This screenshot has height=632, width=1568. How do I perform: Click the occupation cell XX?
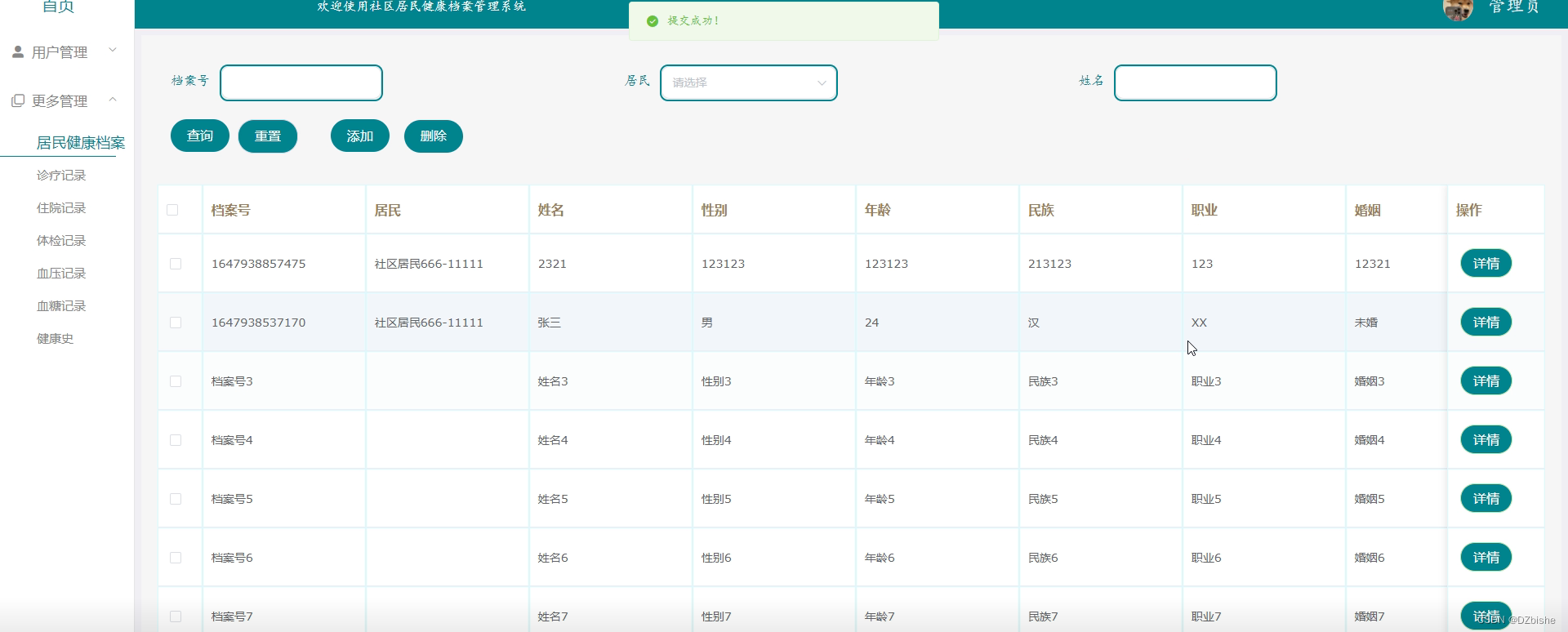click(1199, 323)
